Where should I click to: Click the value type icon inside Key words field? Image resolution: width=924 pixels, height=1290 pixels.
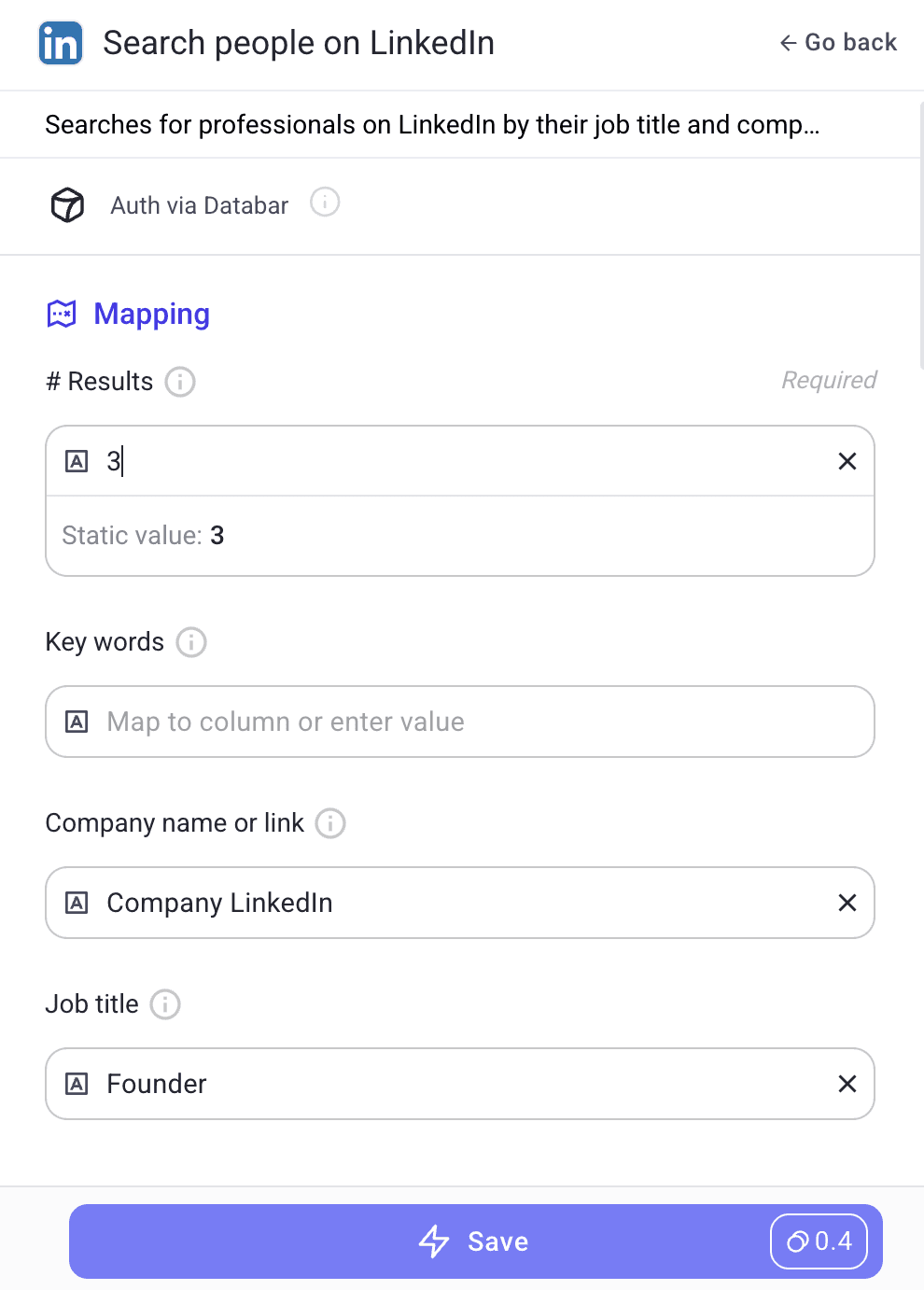coord(76,722)
